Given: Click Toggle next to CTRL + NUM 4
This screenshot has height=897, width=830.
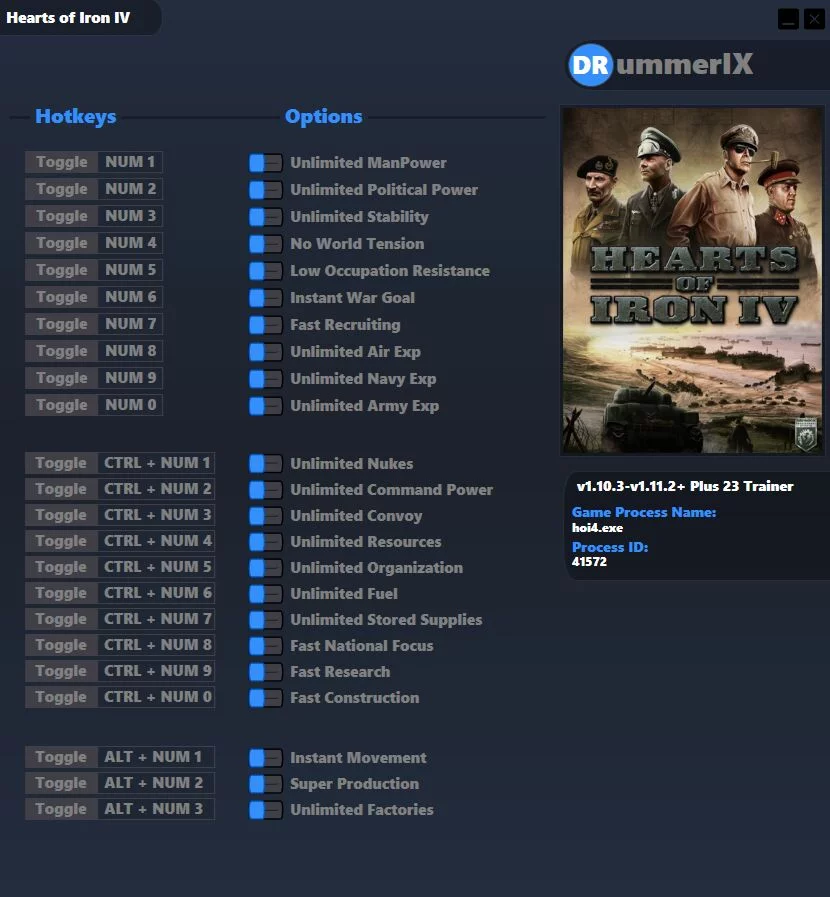Looking at the screenshot, I should click(x=62, y=541).
